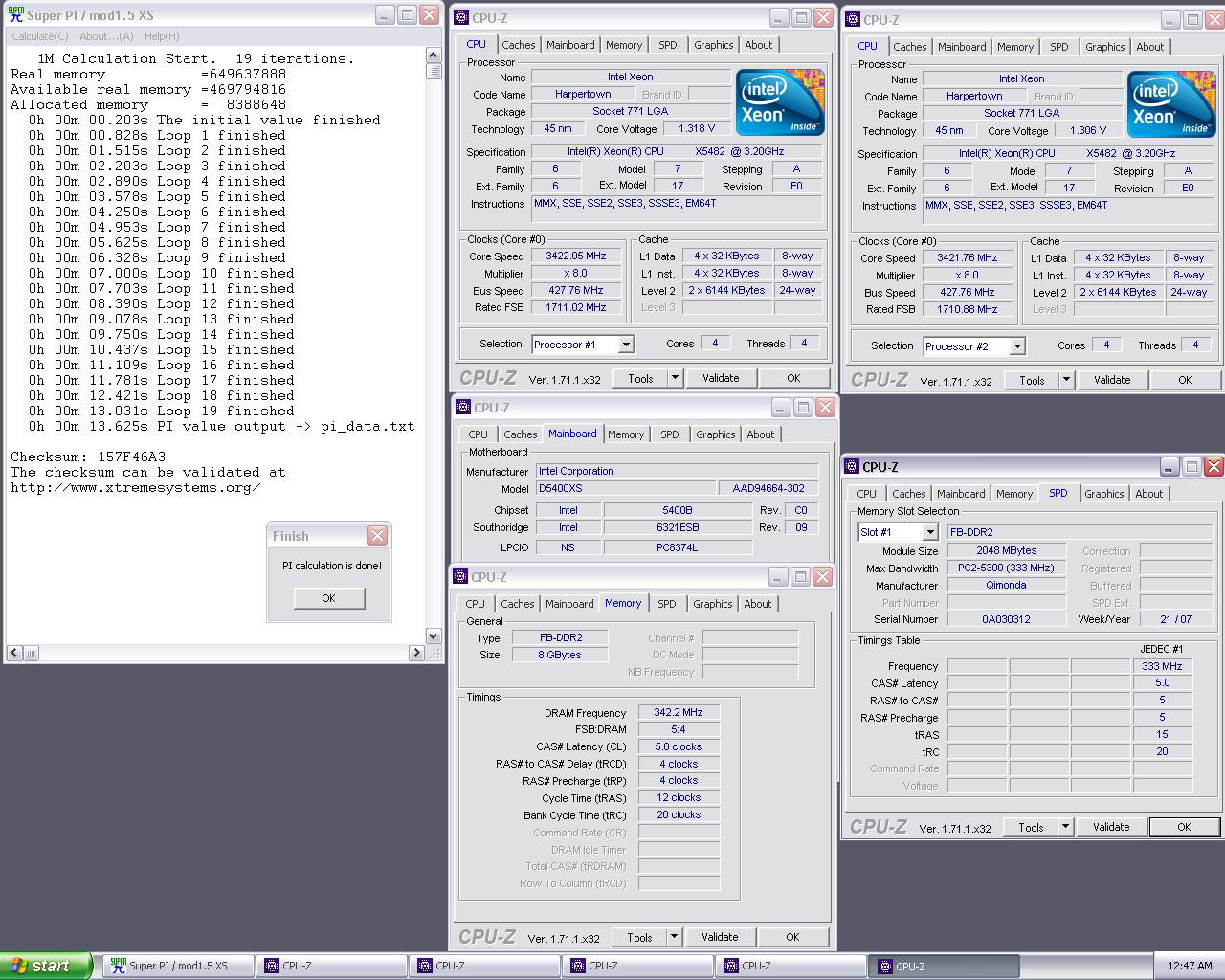
Task: Switch to Graphics tab in the SPD CPU-Z window
Action: (x=1104, y=494)
